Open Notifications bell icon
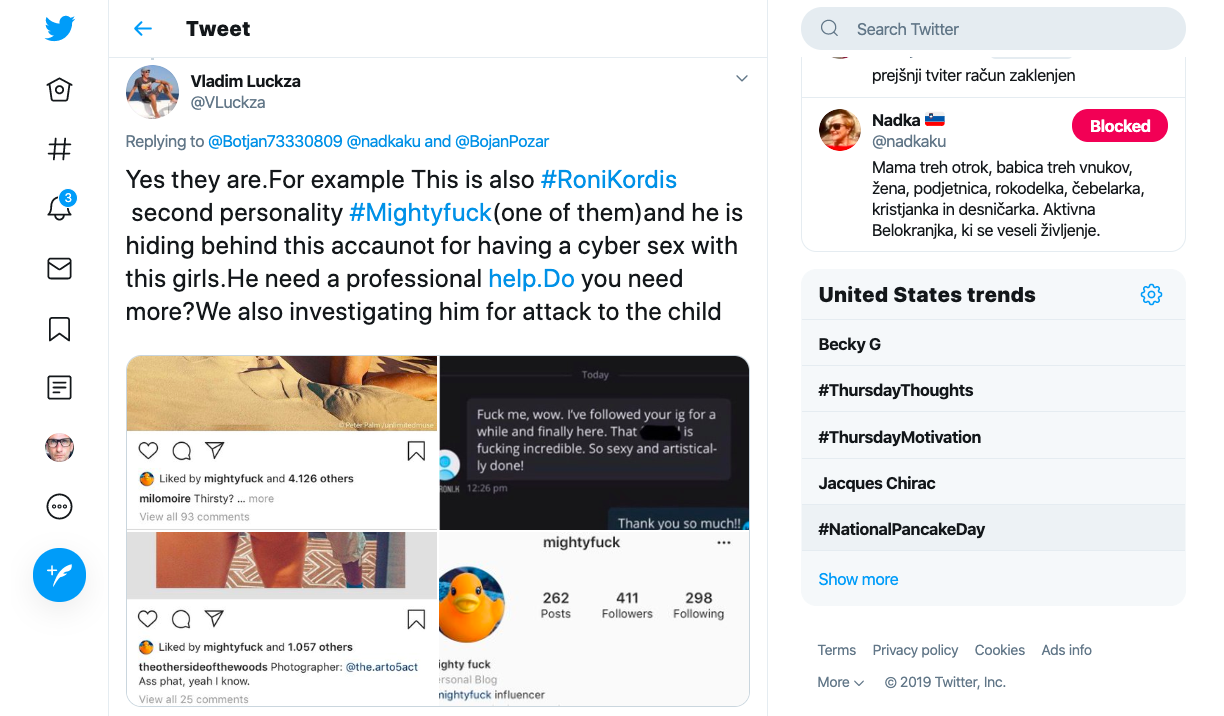The image size is (1224, 716). coord(60,207)
